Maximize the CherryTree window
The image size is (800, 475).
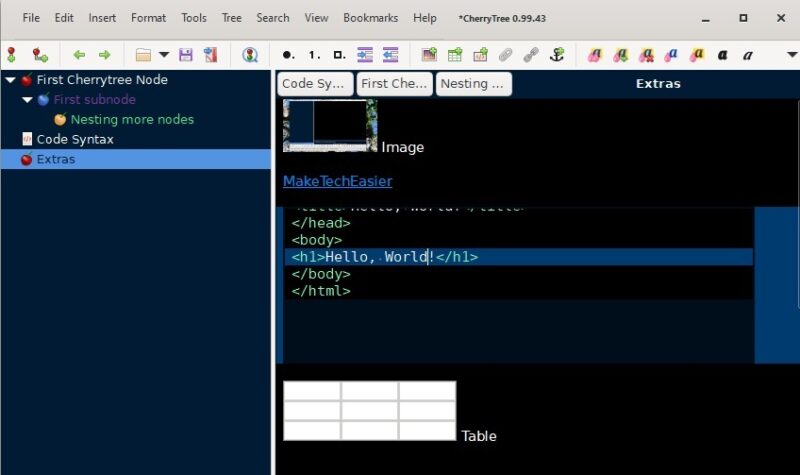point(743,18)
